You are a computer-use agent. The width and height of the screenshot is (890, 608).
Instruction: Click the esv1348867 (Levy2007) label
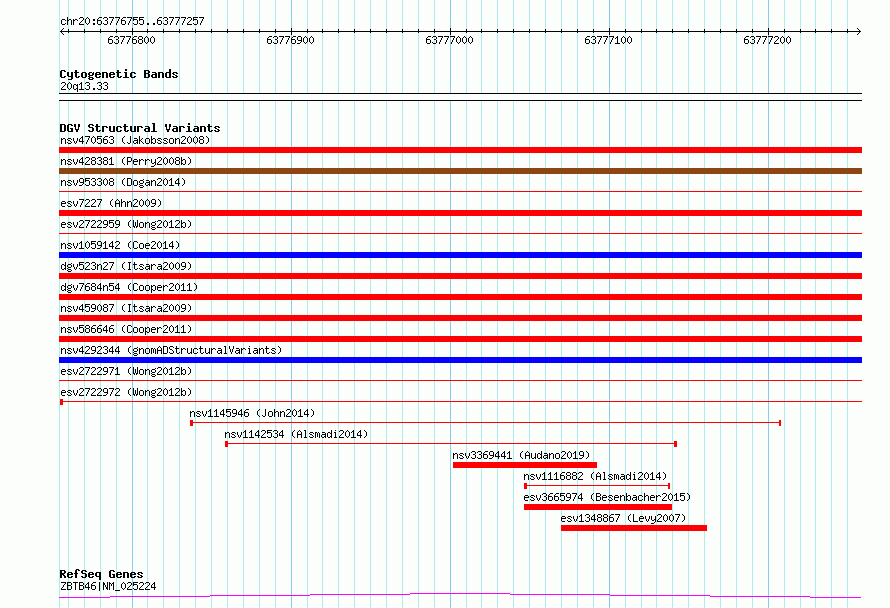623,518
